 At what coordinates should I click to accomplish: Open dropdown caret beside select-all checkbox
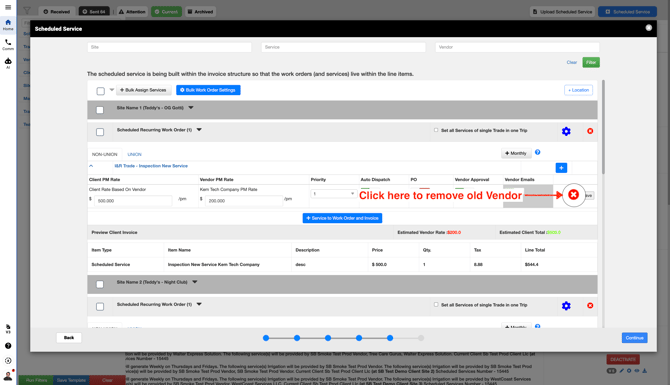pyautogui.click(x=112, y=90)
